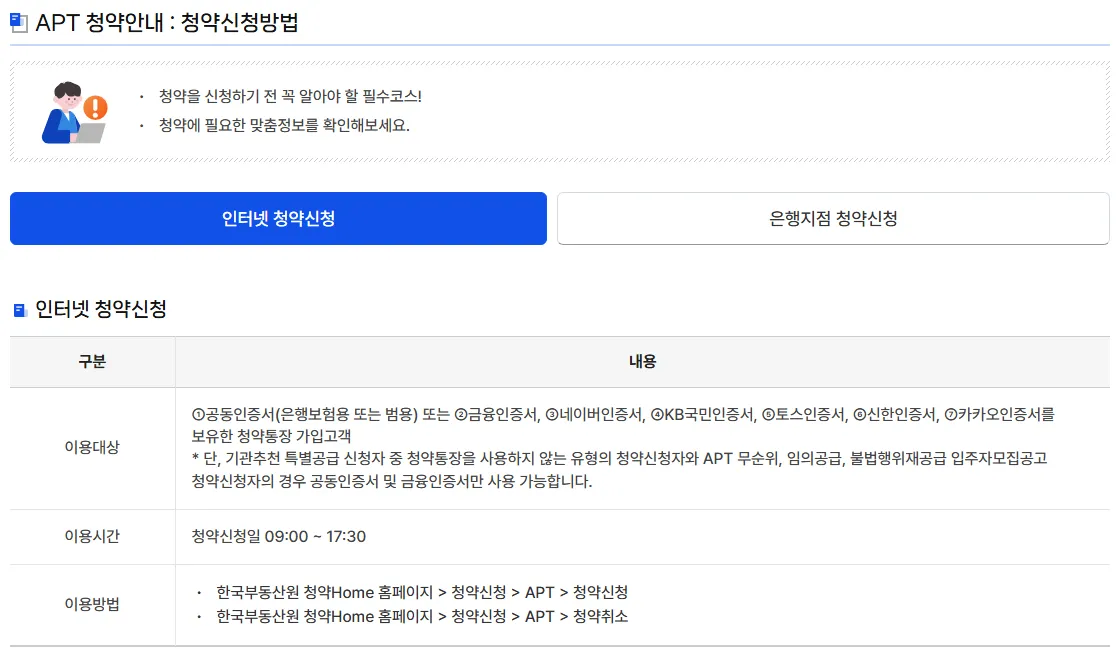The width and height of the screenshot is (1120, 655).
Task: Click the path line ending in APT > 청약신청
Action: [x=422, y=592]
